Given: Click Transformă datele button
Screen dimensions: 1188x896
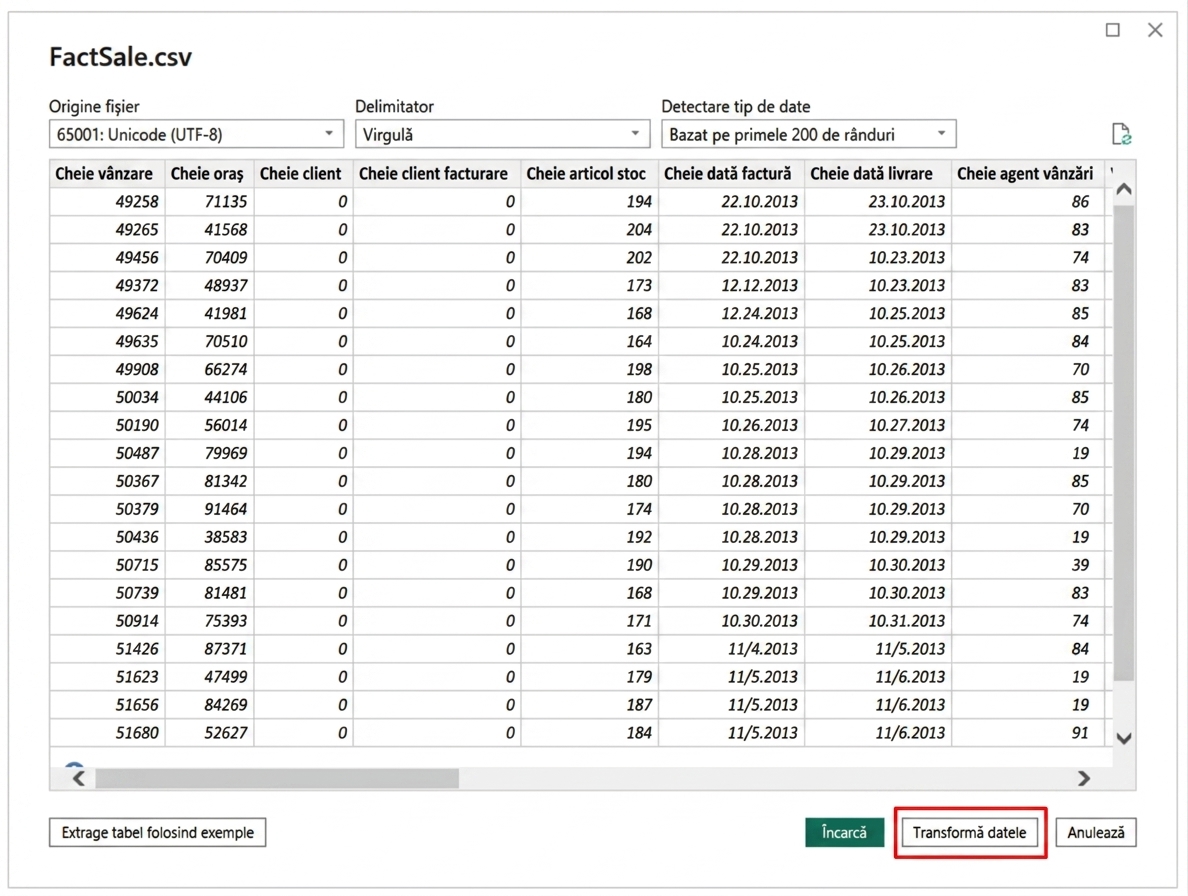Looking at the screenshot, I should click(970, 832).
